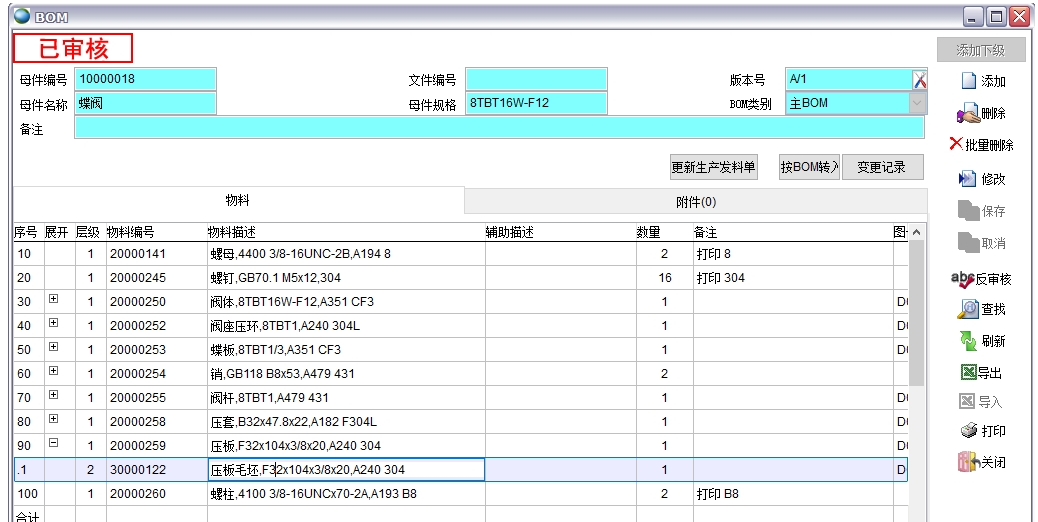Screen dimensions: 1038x522
Task: Minimize the BOM window
Action: click(973, 17)
